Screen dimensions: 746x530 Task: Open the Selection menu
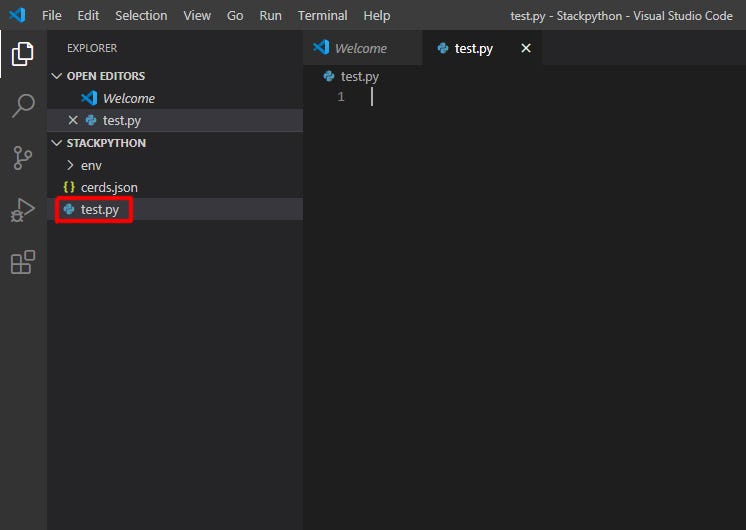point(141,16)
